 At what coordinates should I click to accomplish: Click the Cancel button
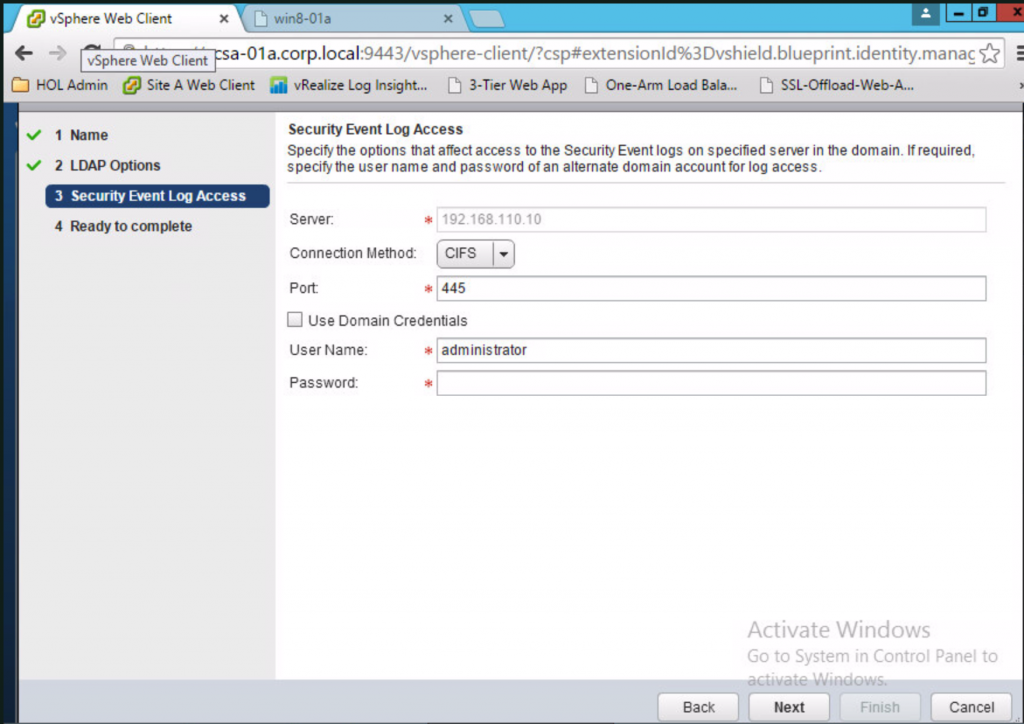(x=971, y=706)
